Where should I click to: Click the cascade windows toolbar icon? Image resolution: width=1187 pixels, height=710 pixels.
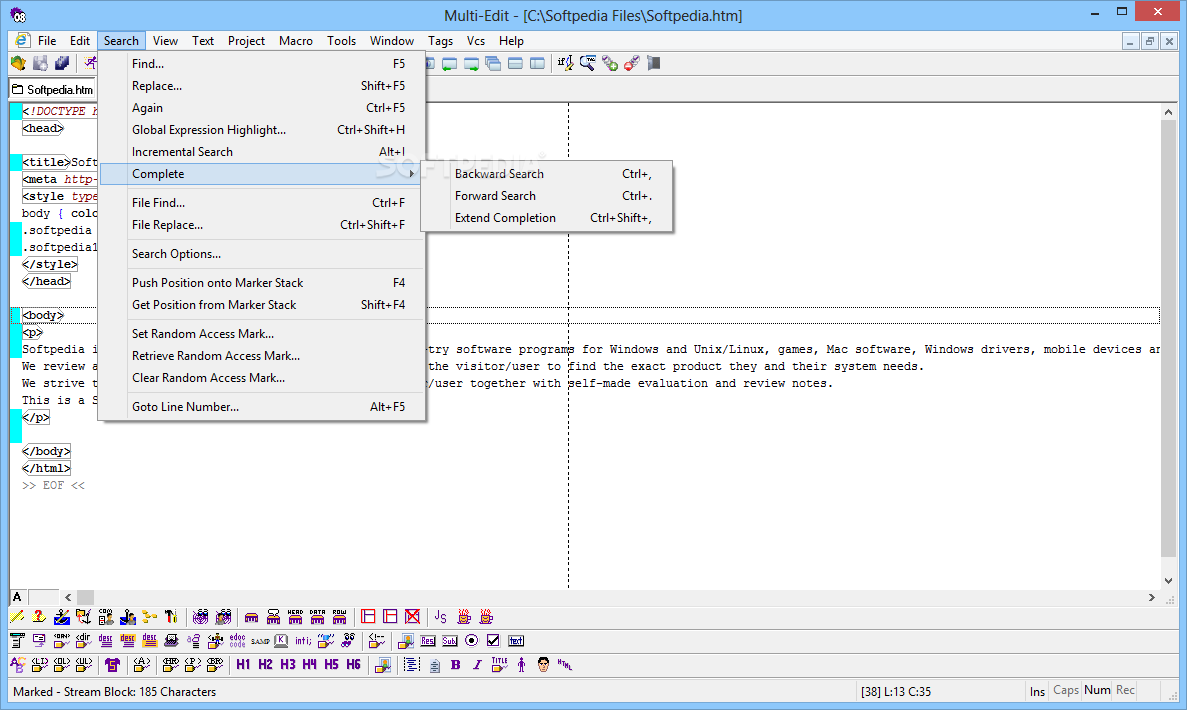pyautogui.click(x=493, y=64)
